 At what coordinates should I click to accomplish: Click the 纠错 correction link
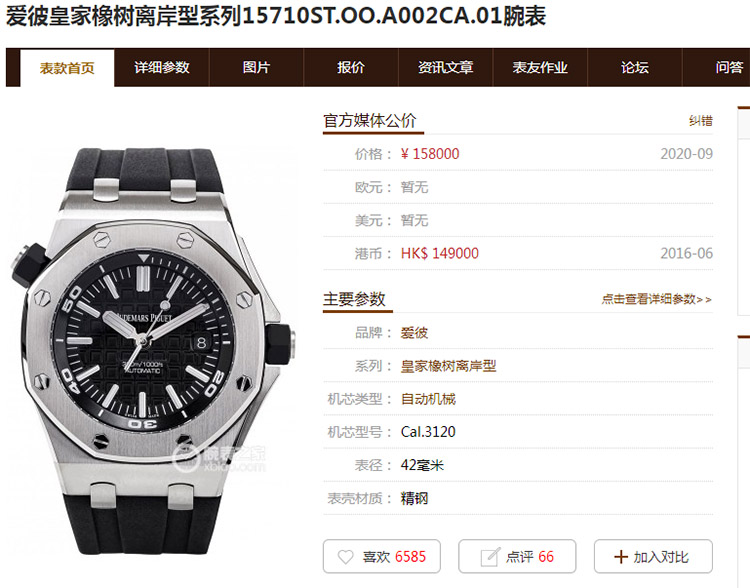[701, 121]
